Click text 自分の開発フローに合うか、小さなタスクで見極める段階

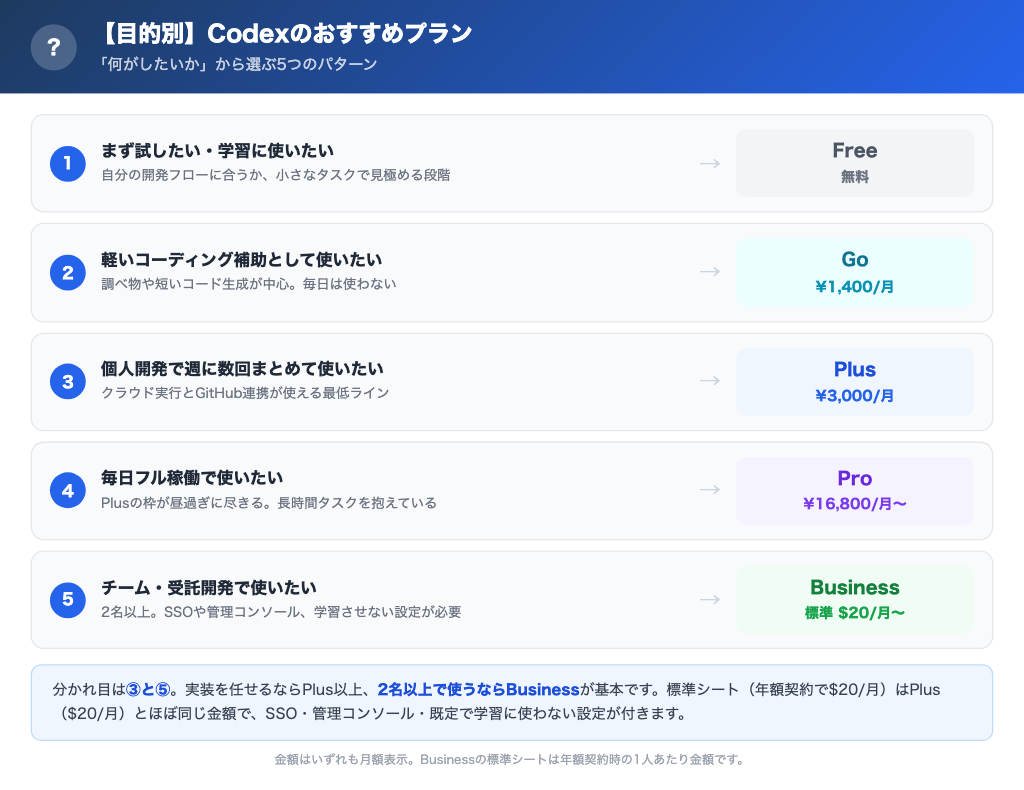pos(276,175)
